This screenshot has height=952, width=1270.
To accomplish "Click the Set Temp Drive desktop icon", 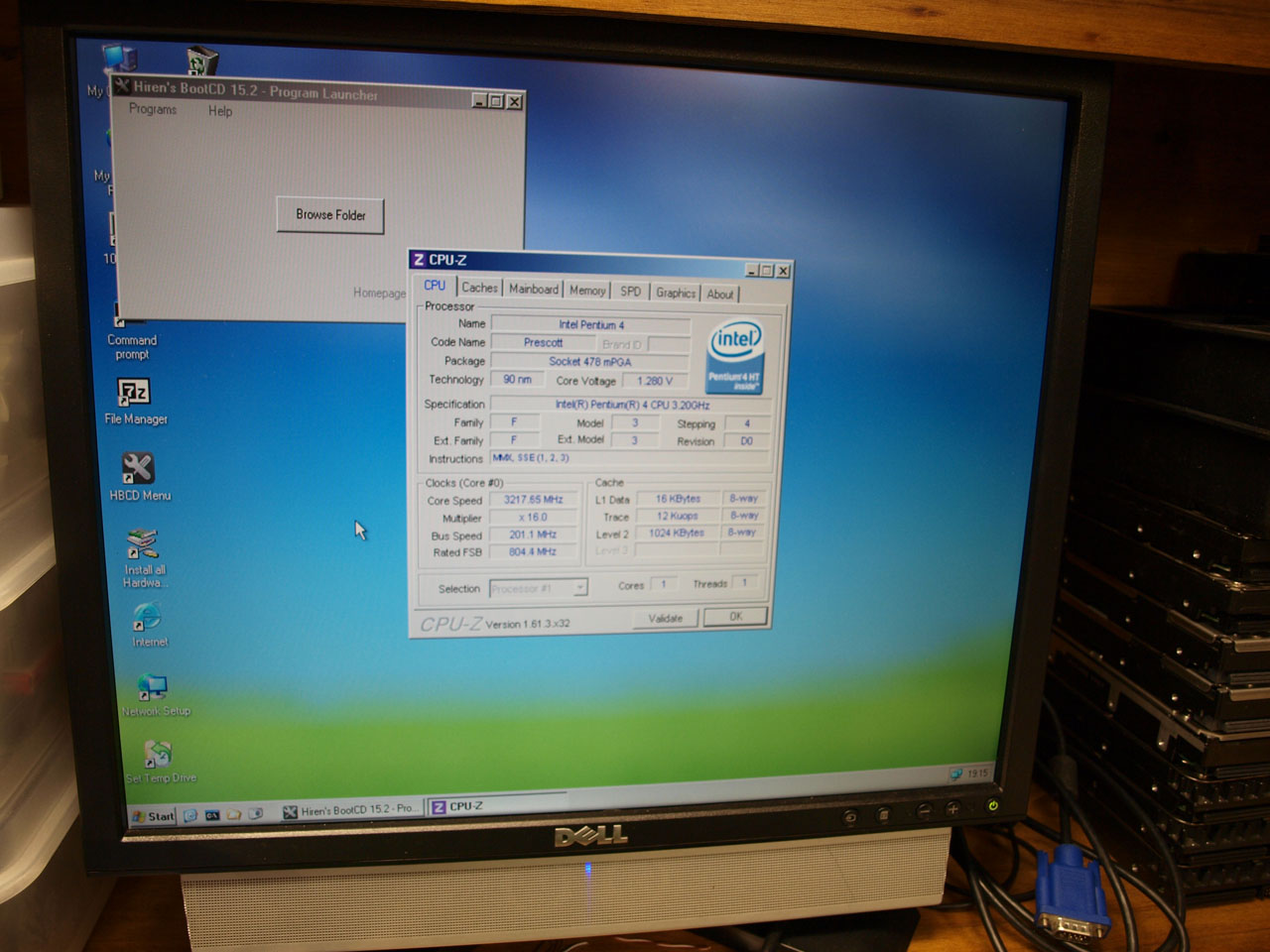I will (157, 755).
